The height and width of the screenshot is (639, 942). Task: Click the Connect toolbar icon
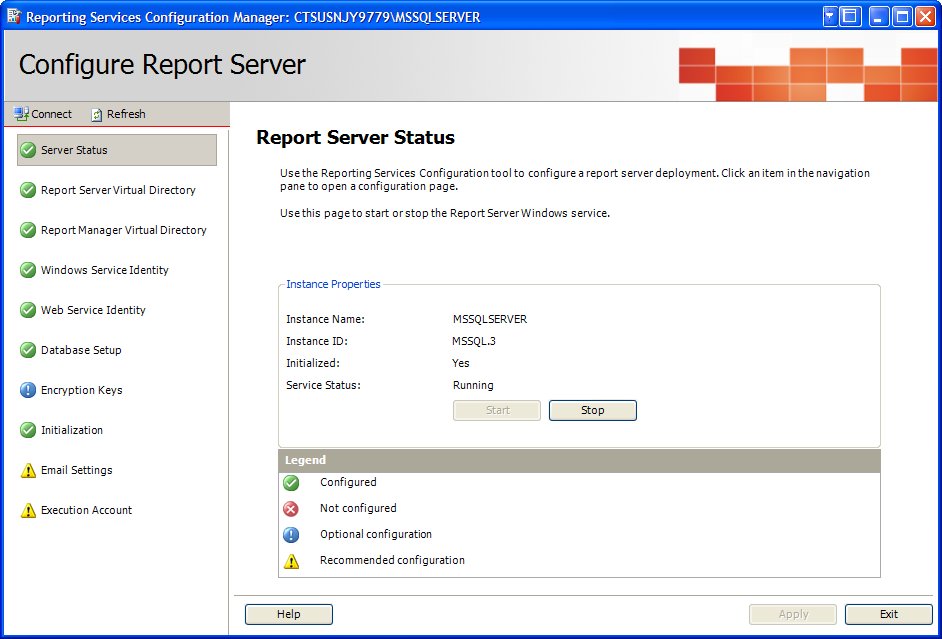click(21, 114)
